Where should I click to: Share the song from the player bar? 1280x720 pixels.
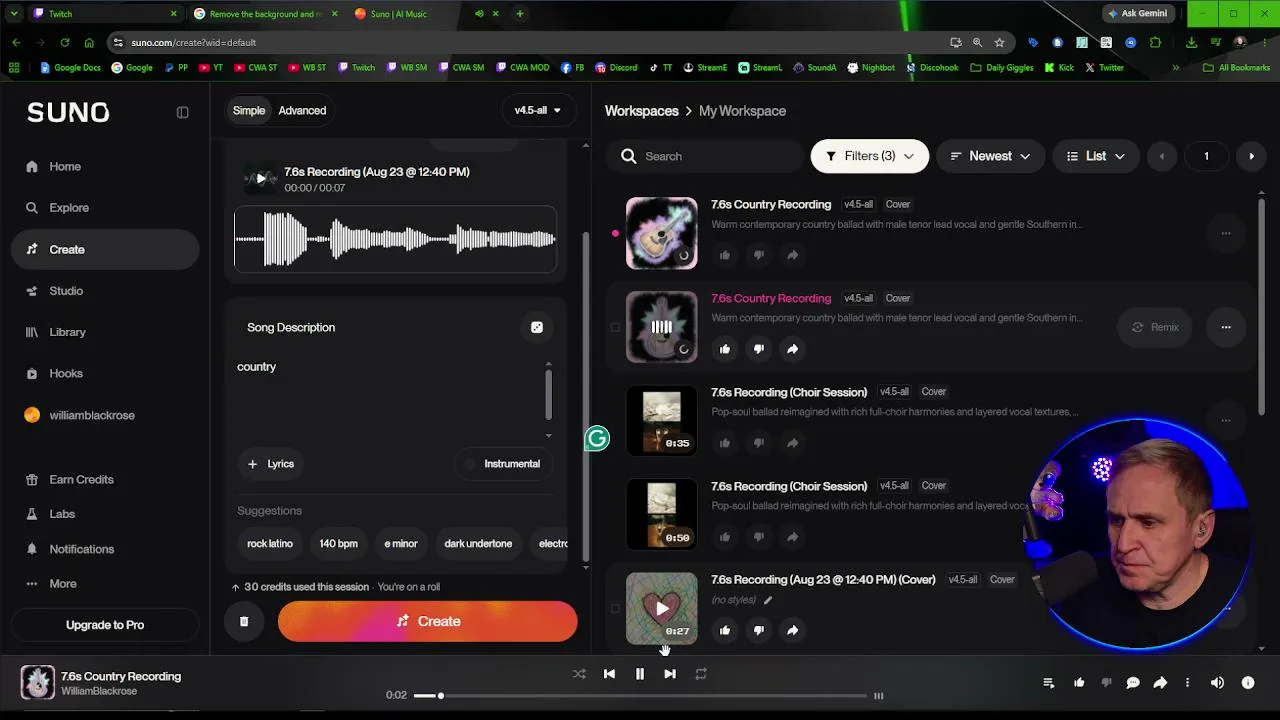pyautogui.click(x=1160, y=683)
